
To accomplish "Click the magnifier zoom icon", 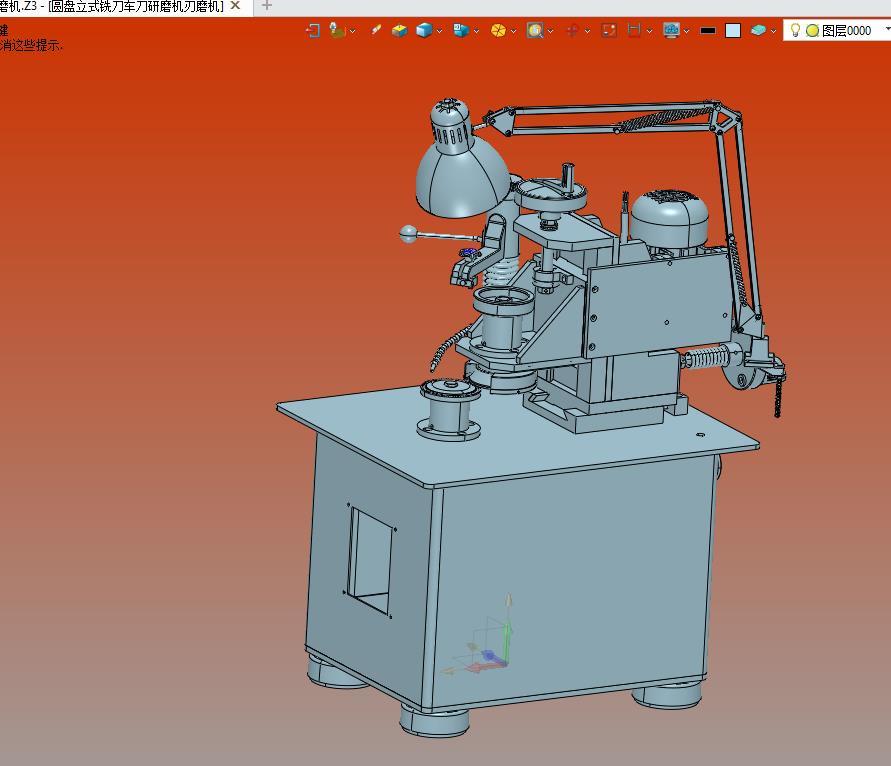I will [x=535, y=30].
